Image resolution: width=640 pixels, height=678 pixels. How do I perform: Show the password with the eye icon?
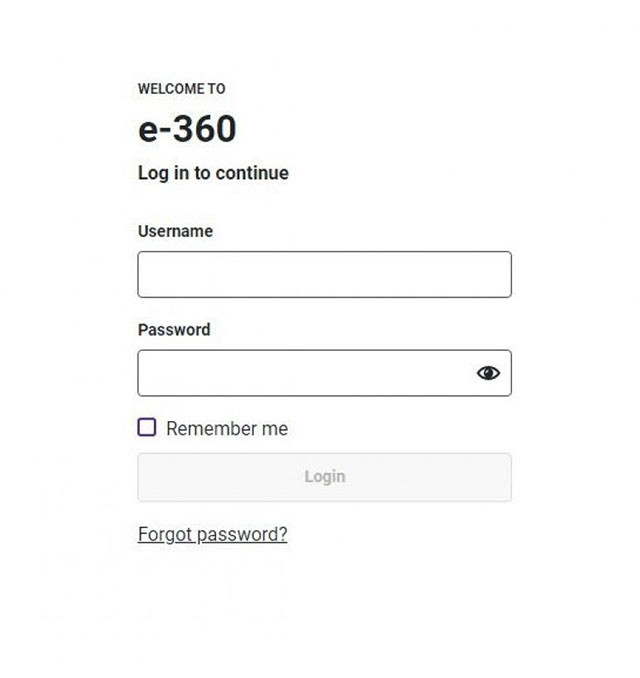pyautogui.click(x=488, y=373)
